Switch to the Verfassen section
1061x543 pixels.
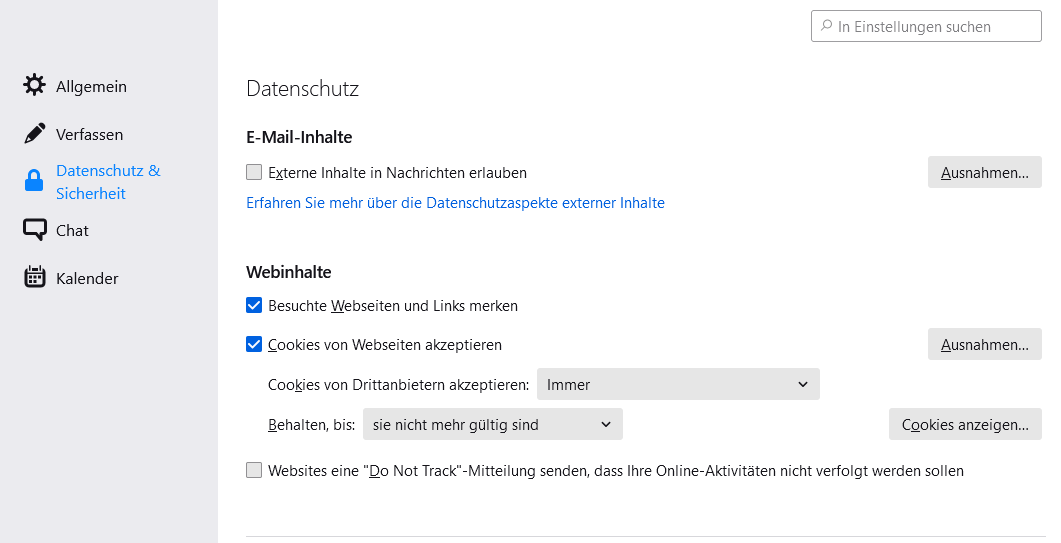pos(89,134)
